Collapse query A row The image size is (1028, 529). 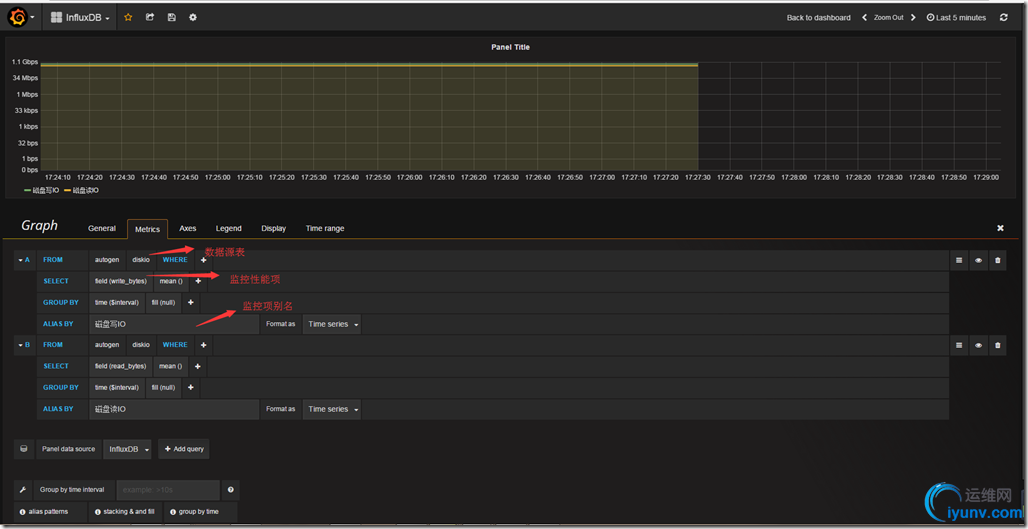point(24,260)
